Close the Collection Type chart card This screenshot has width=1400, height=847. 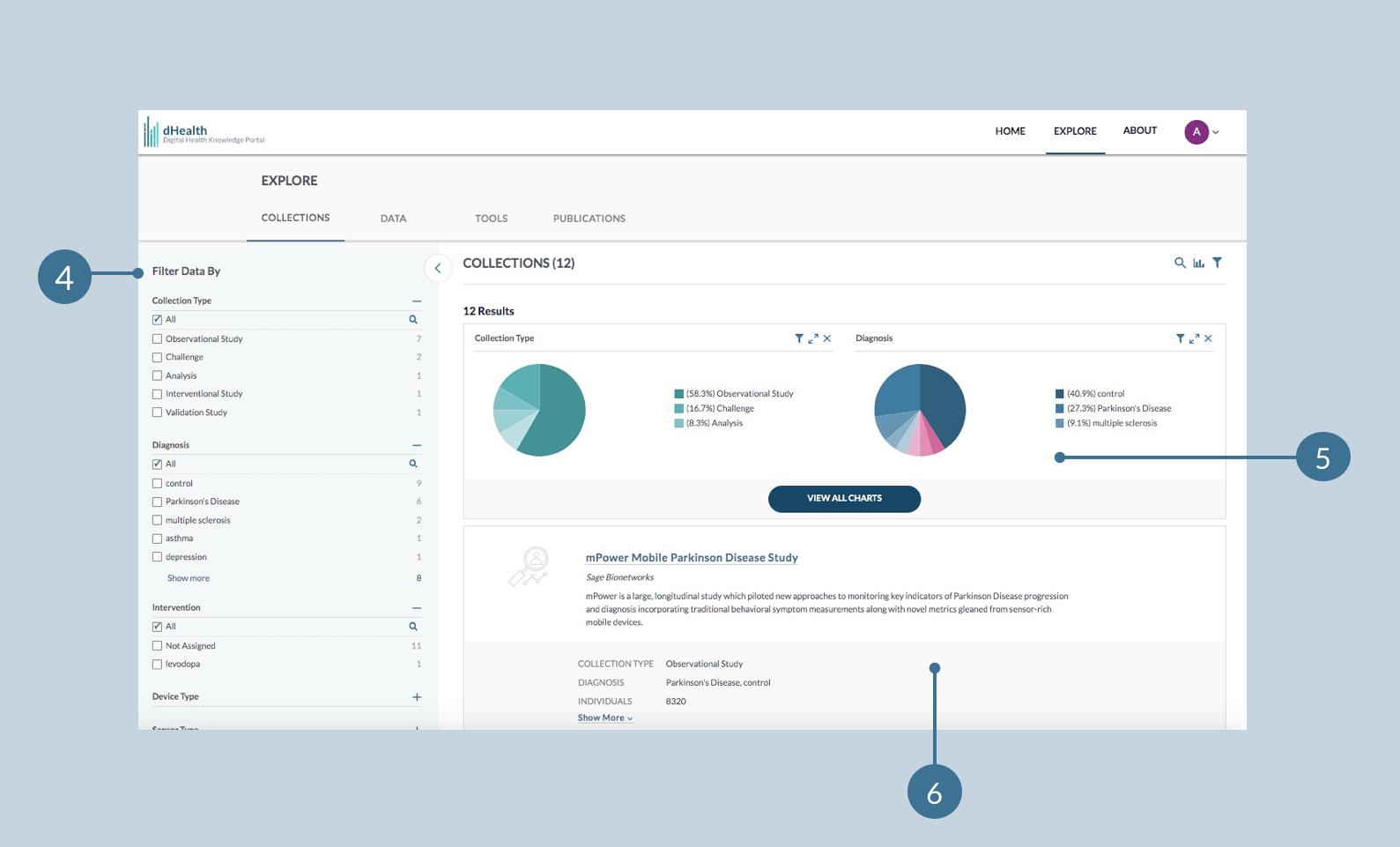(x=827, y=338)
